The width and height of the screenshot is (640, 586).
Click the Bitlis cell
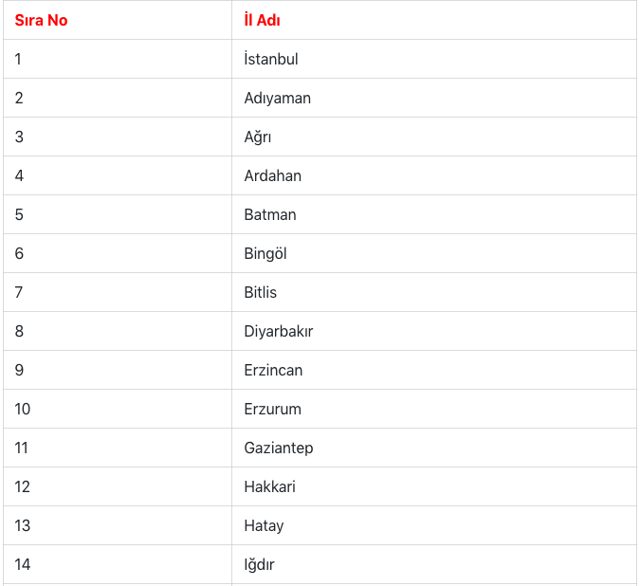click(260, 293)
